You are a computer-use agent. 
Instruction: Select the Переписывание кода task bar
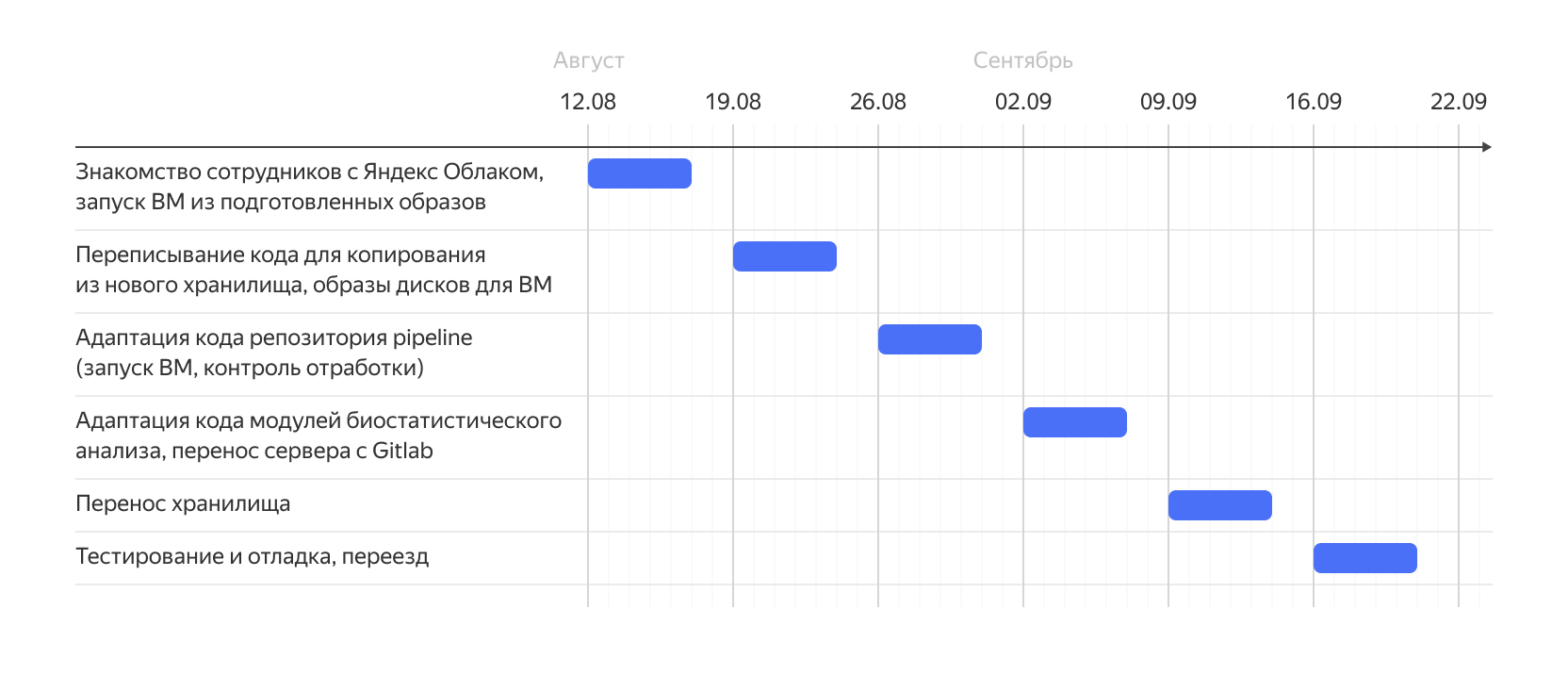tap(784, 256)
